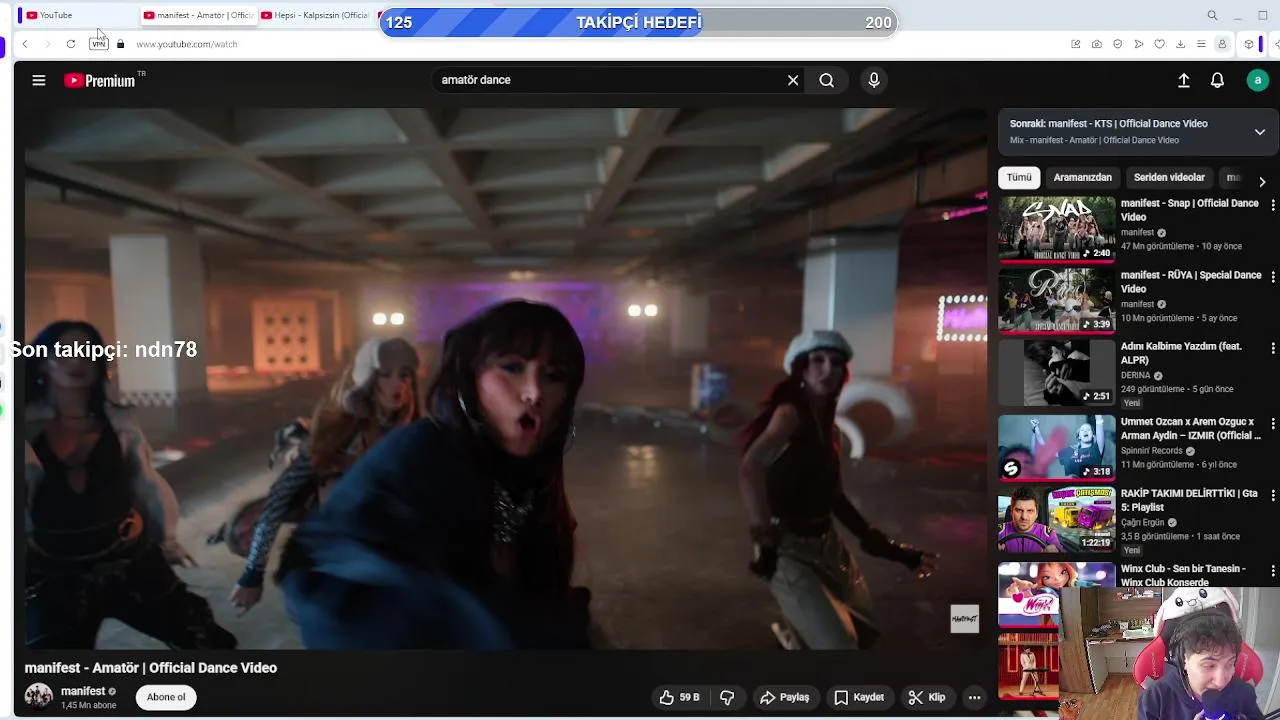Click the YouTube search text field

point(610,80)
